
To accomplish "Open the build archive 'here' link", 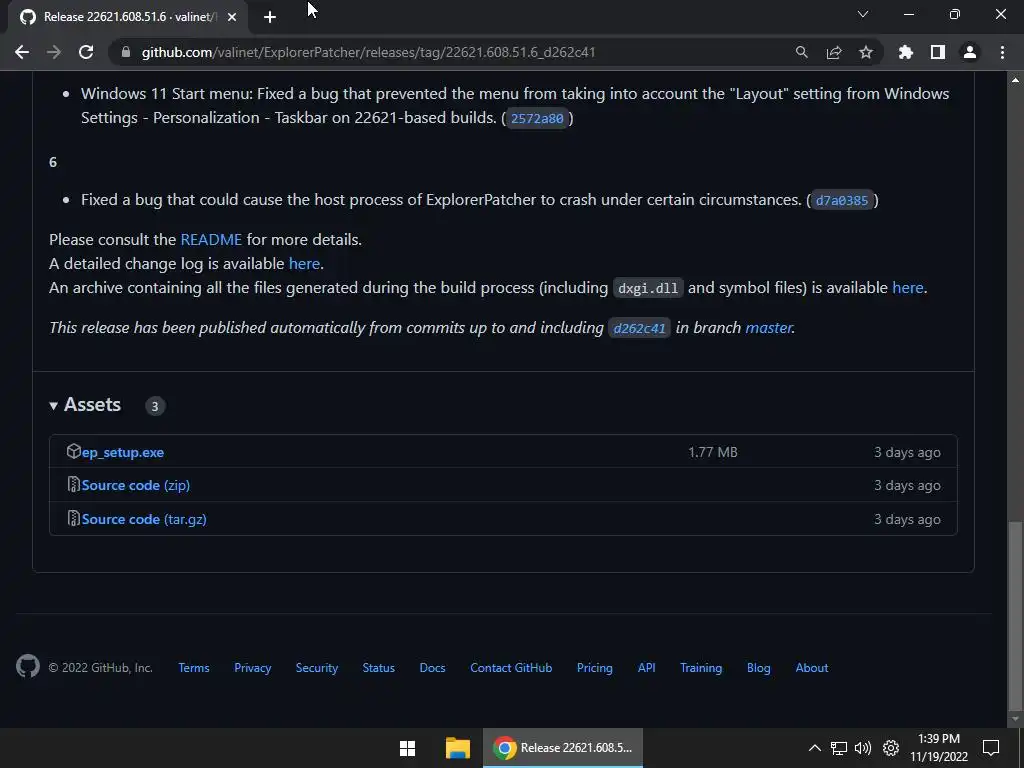I will (x=908, y=288).
